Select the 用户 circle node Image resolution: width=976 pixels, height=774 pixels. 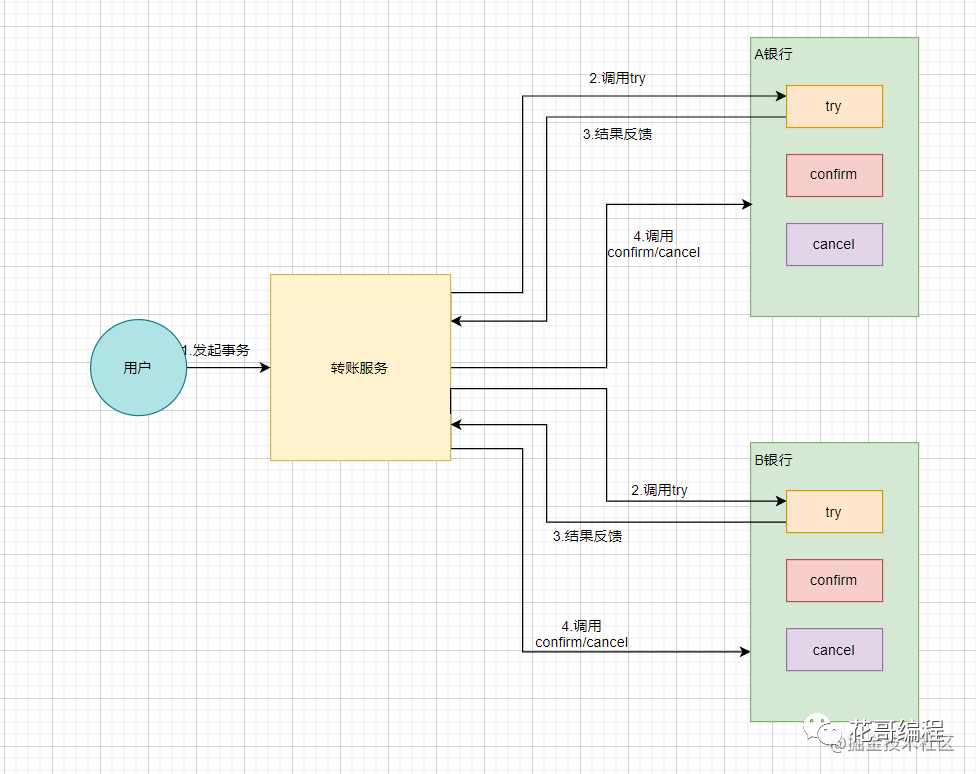pos(138,367)
